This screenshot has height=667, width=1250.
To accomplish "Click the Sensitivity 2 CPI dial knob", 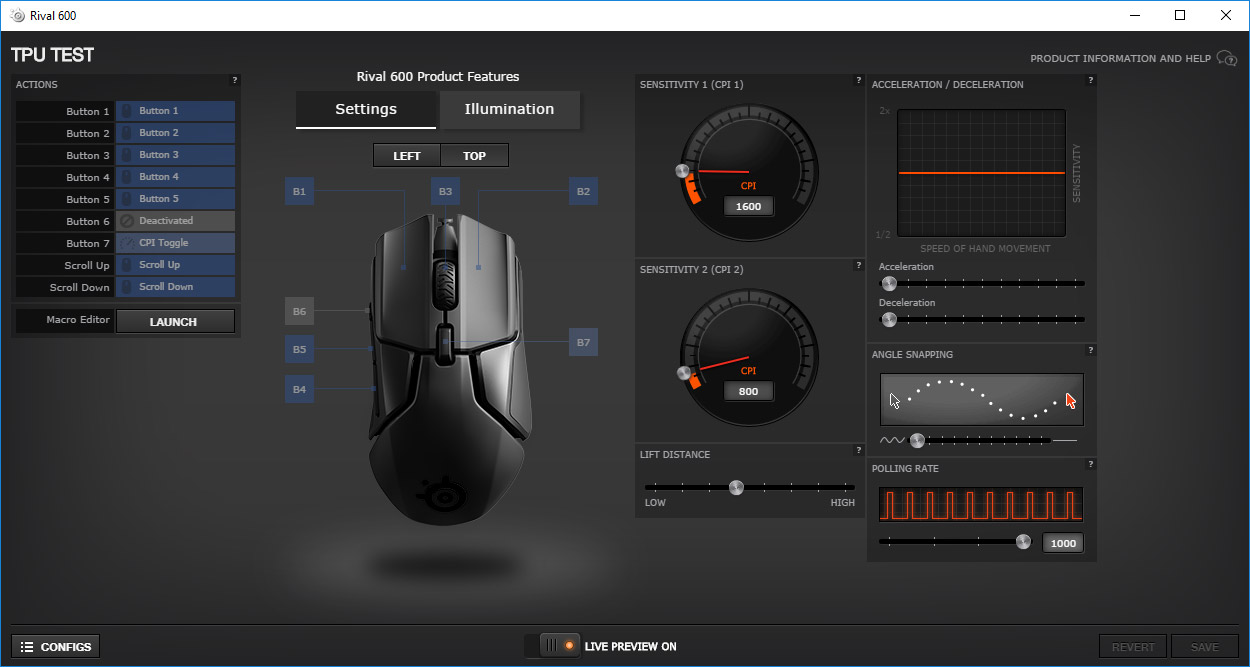I will click(684, 373).
